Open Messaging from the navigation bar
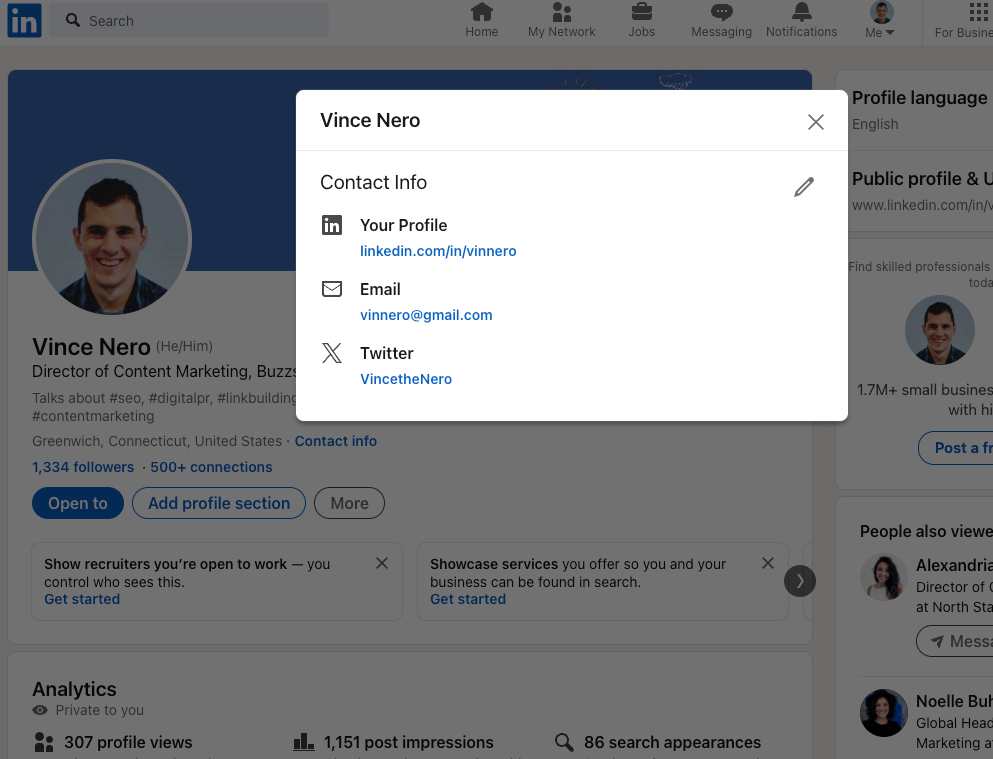 tap(720, 14)
